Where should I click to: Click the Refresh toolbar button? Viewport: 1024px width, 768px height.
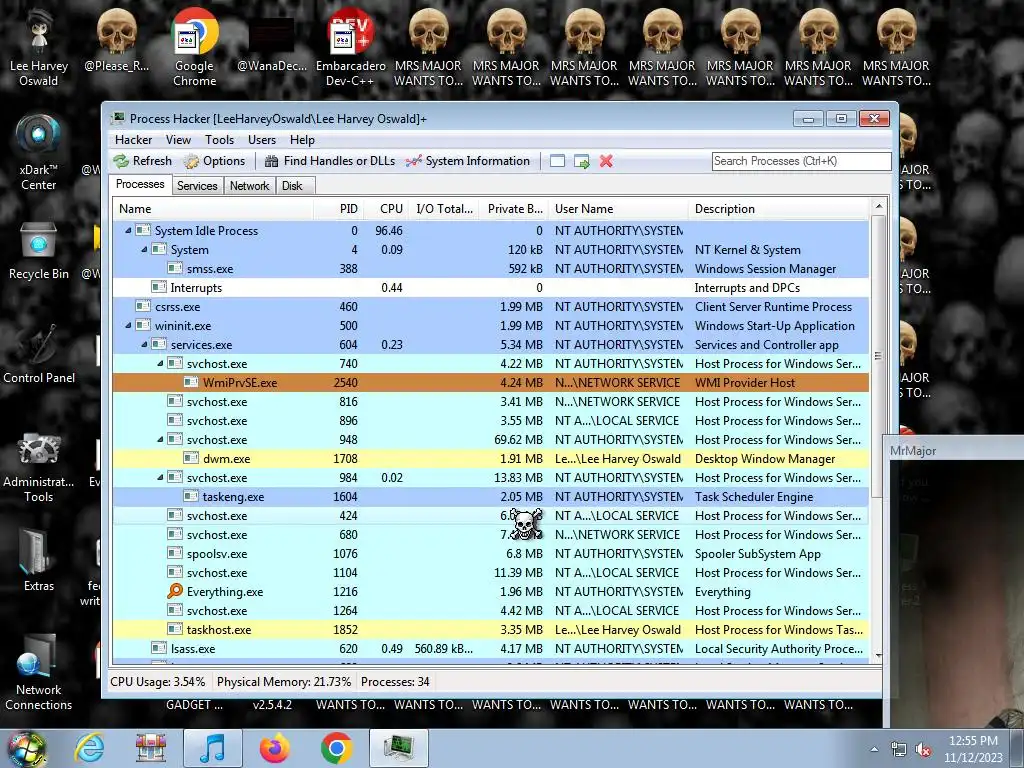pos(142,161)
